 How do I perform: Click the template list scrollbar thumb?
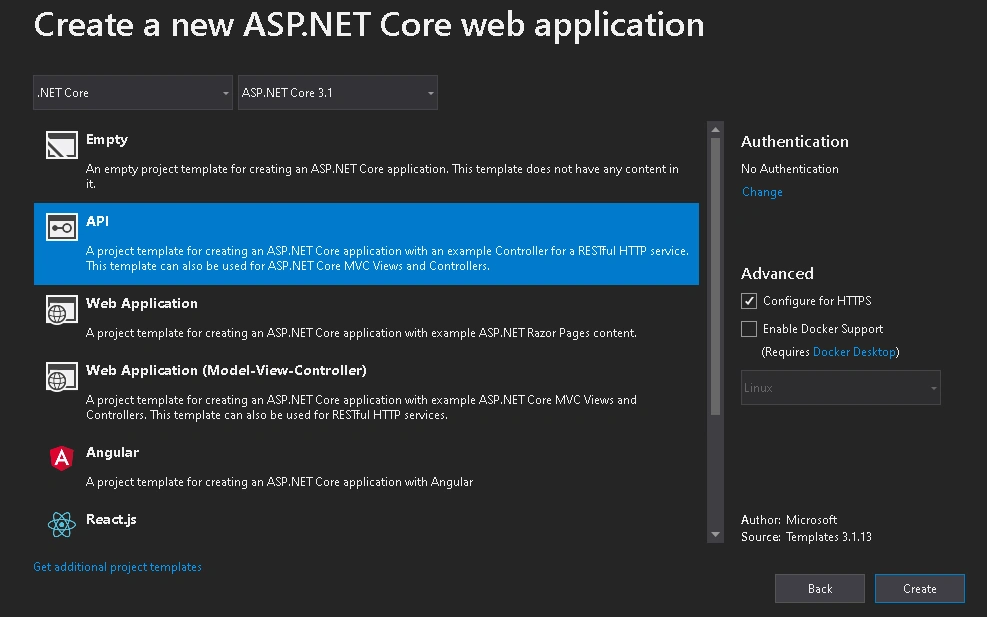(715, 276)
